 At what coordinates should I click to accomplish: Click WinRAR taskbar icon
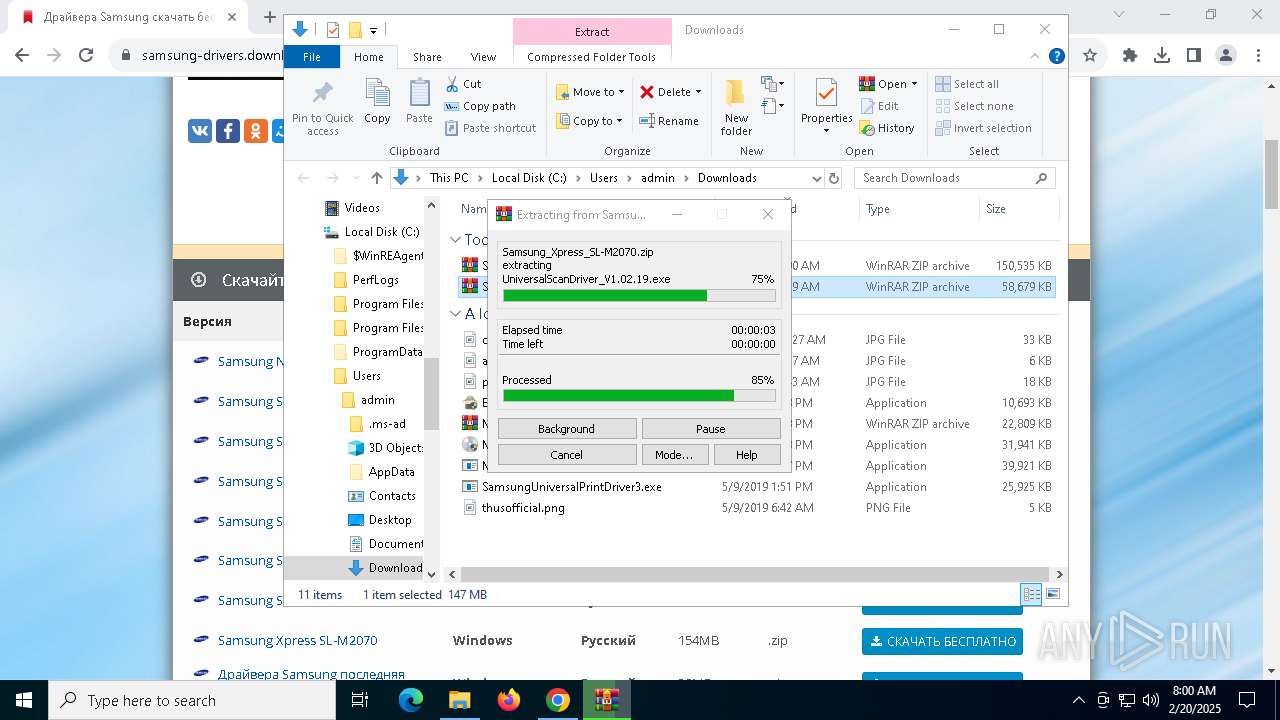click(606, 700)
